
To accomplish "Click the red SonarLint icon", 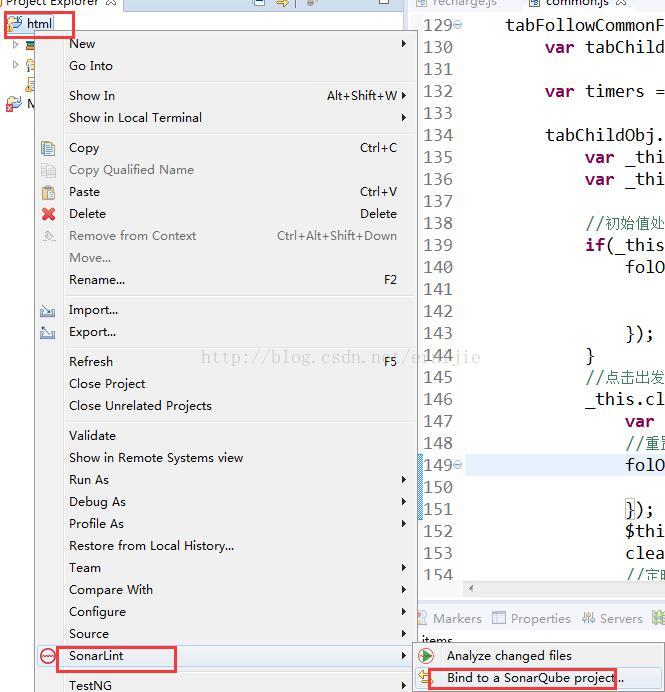I will pos(48,657).
